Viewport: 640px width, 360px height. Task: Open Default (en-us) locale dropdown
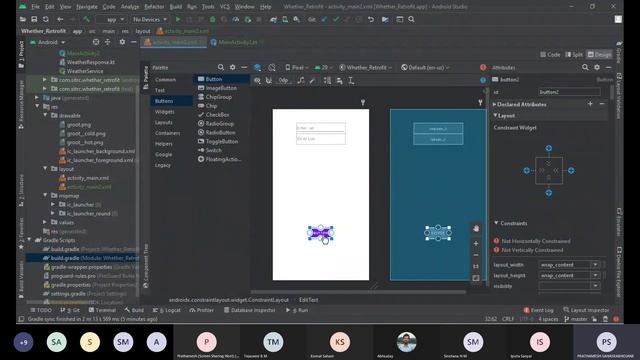click(x=425, y=67)
